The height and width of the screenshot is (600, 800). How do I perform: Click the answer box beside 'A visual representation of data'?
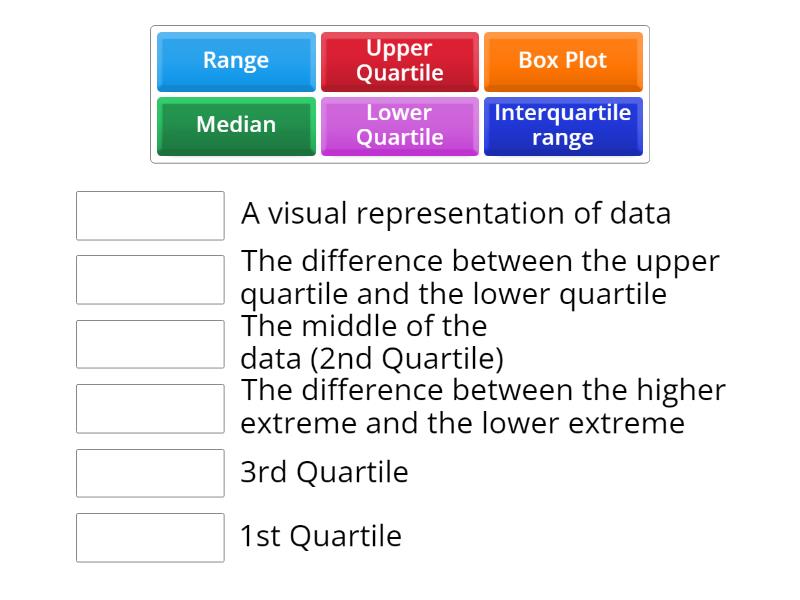[x=150, y=216]
